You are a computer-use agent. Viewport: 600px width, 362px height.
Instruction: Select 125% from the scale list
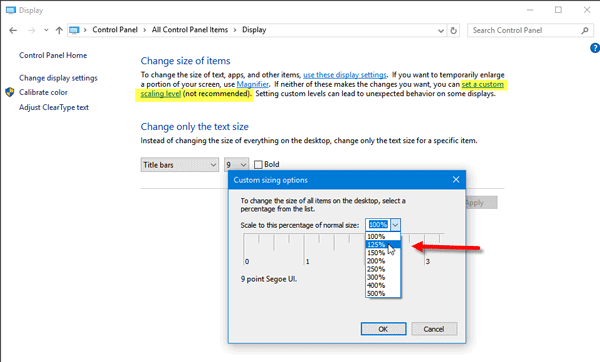pyautogui.click(x=383, y=245)
